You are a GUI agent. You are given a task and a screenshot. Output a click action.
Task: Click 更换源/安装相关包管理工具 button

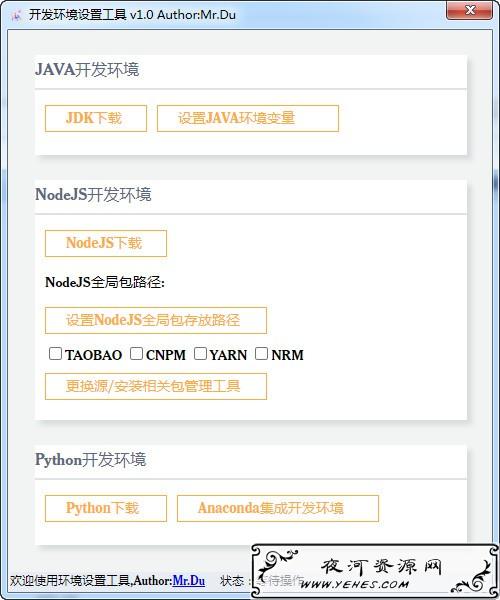point(156,386)
